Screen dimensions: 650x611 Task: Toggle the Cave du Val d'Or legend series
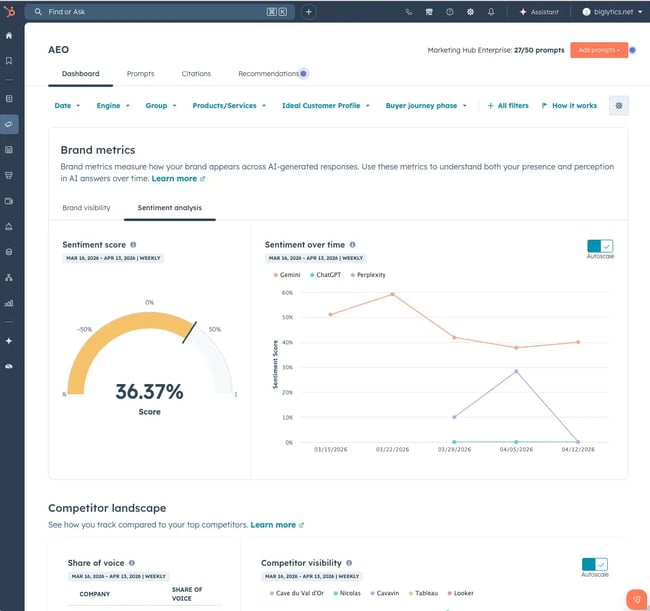click(x=296, y=593)
